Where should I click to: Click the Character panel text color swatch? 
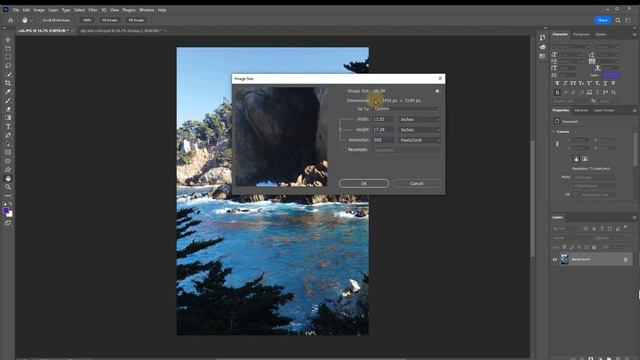[x=611, y=75]
